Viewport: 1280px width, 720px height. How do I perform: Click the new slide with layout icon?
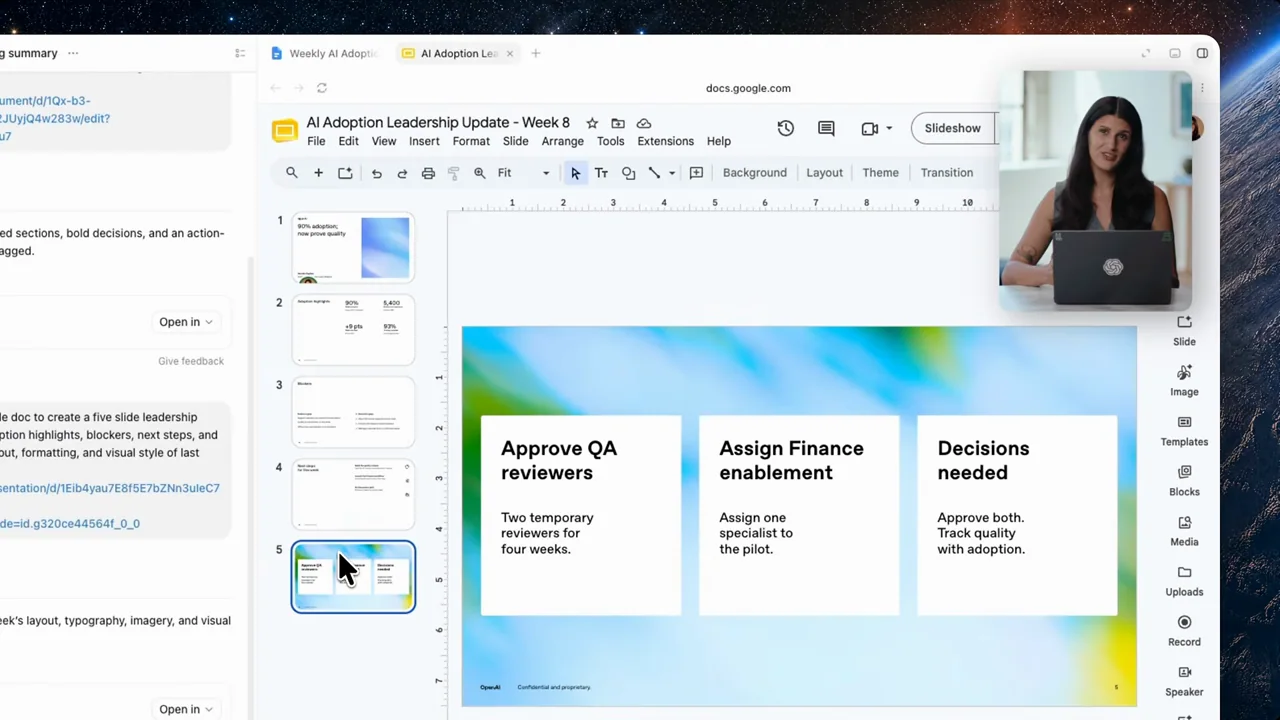pos(345,173)
